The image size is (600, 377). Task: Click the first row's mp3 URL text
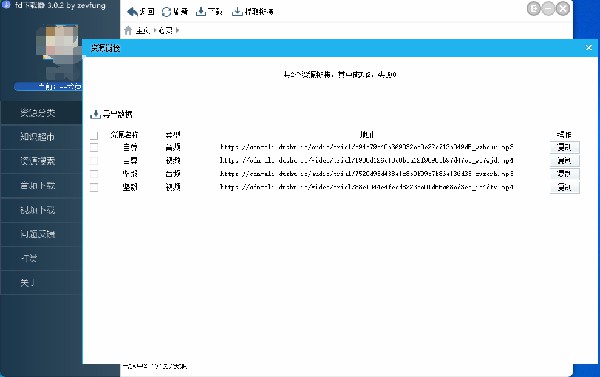[366, 147]
